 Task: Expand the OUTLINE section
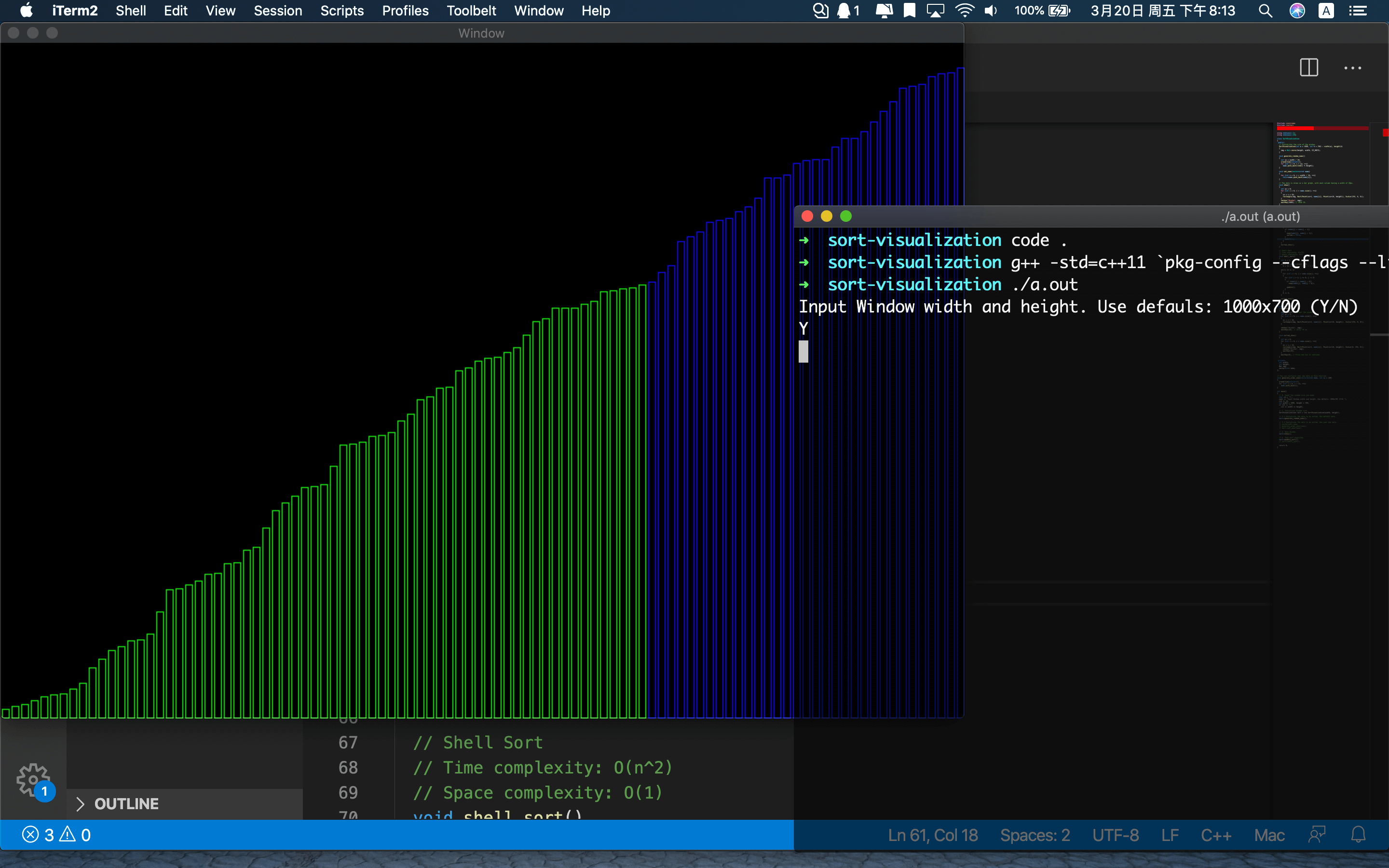coord(126,804)
